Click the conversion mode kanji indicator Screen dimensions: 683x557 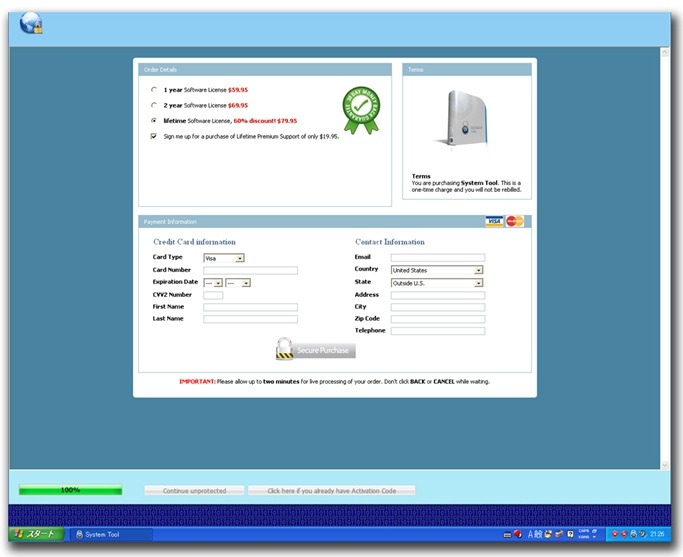538,534
